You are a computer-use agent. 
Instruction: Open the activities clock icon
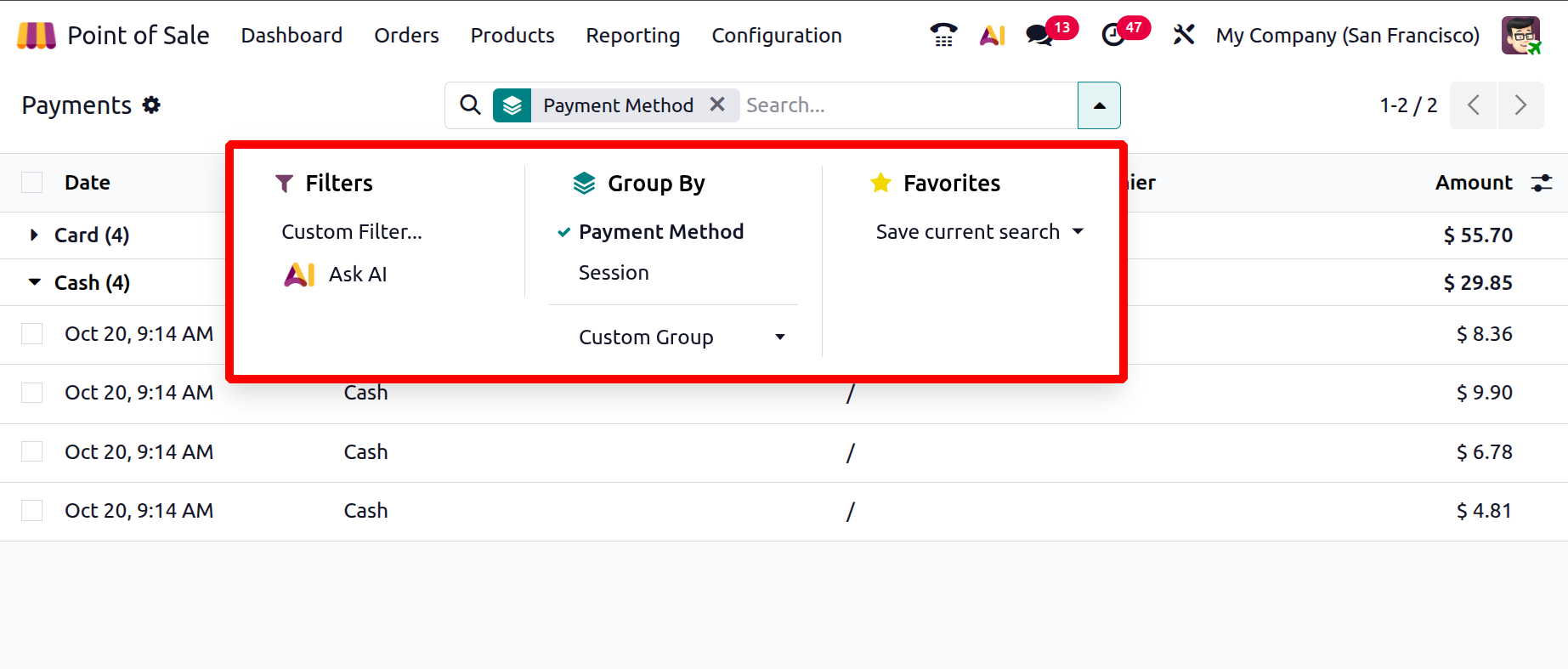1113,35
